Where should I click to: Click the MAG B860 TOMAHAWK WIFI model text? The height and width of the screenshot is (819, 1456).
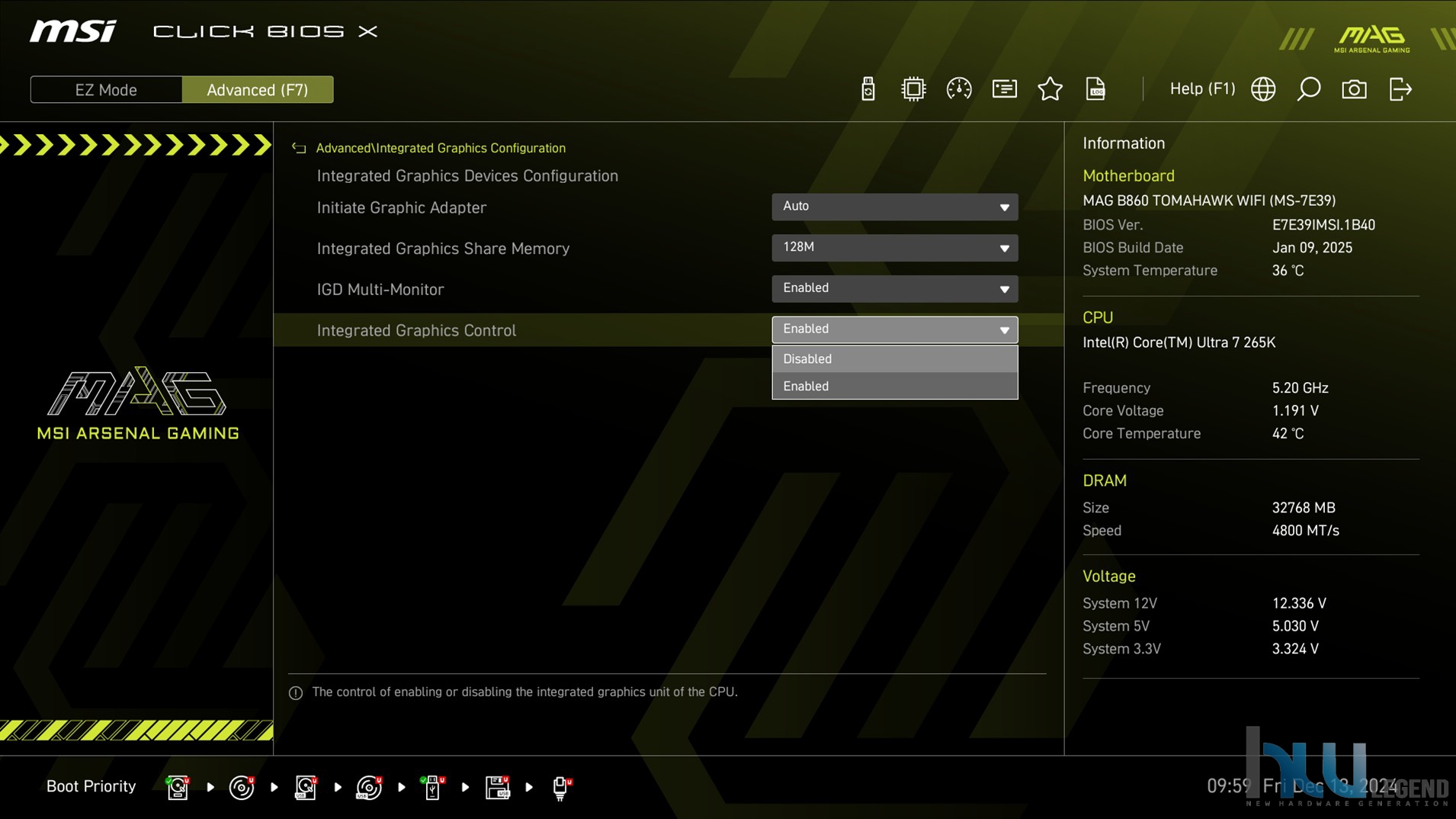point(1209,201)
